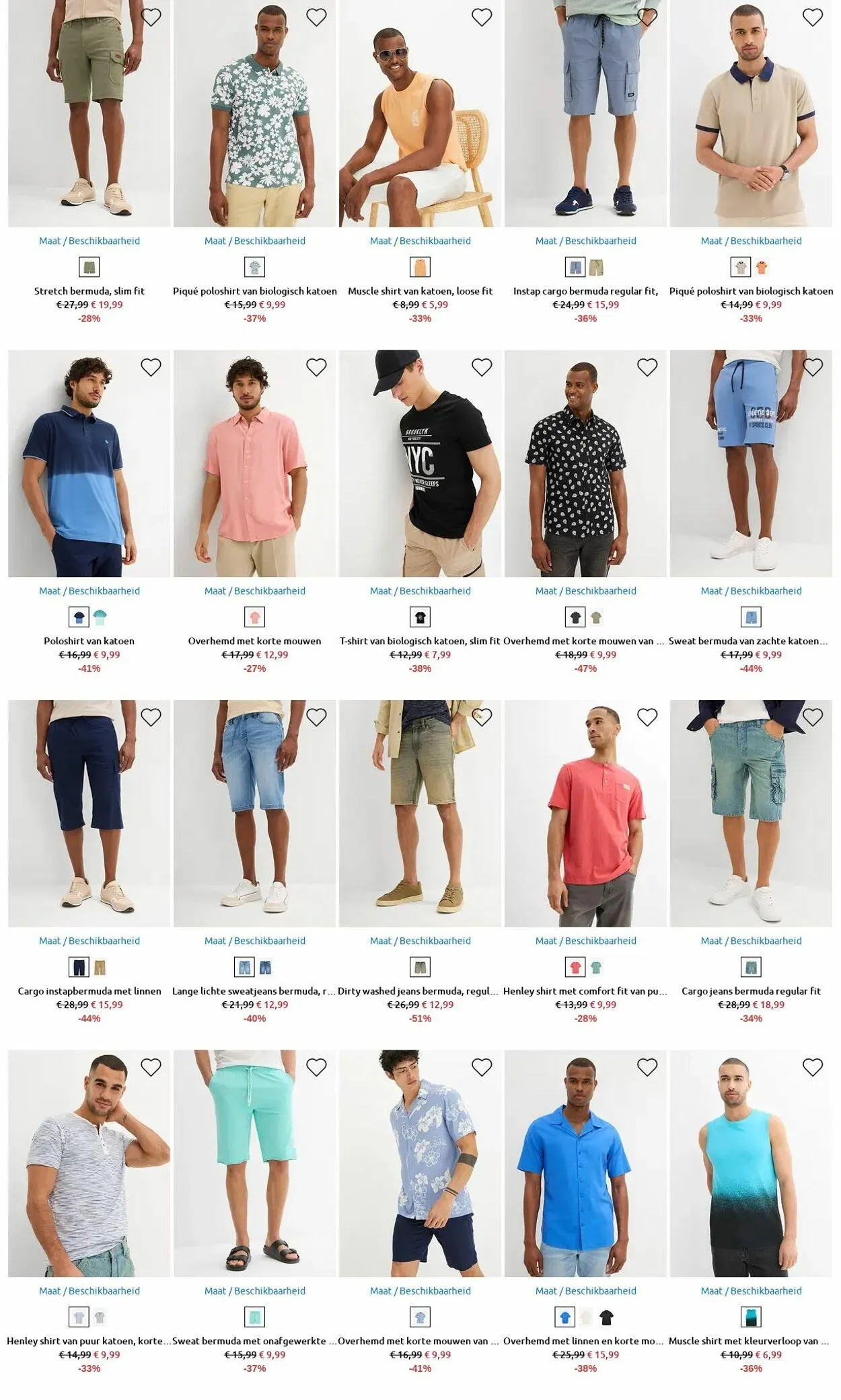Viewport: 841px width, 1400px height.
Task: Open the floral Piqué poloshirt product image
Action: [255, 114]
